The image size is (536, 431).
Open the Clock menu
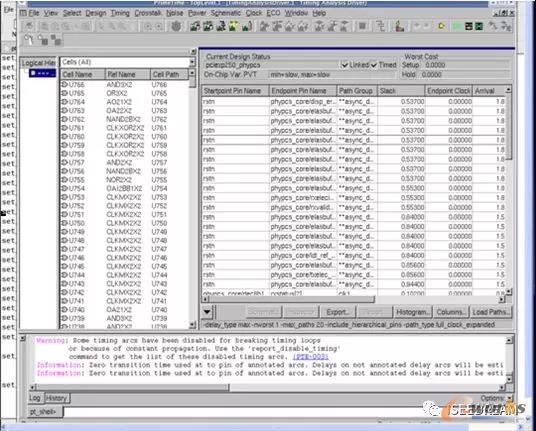tap(254, 13)
